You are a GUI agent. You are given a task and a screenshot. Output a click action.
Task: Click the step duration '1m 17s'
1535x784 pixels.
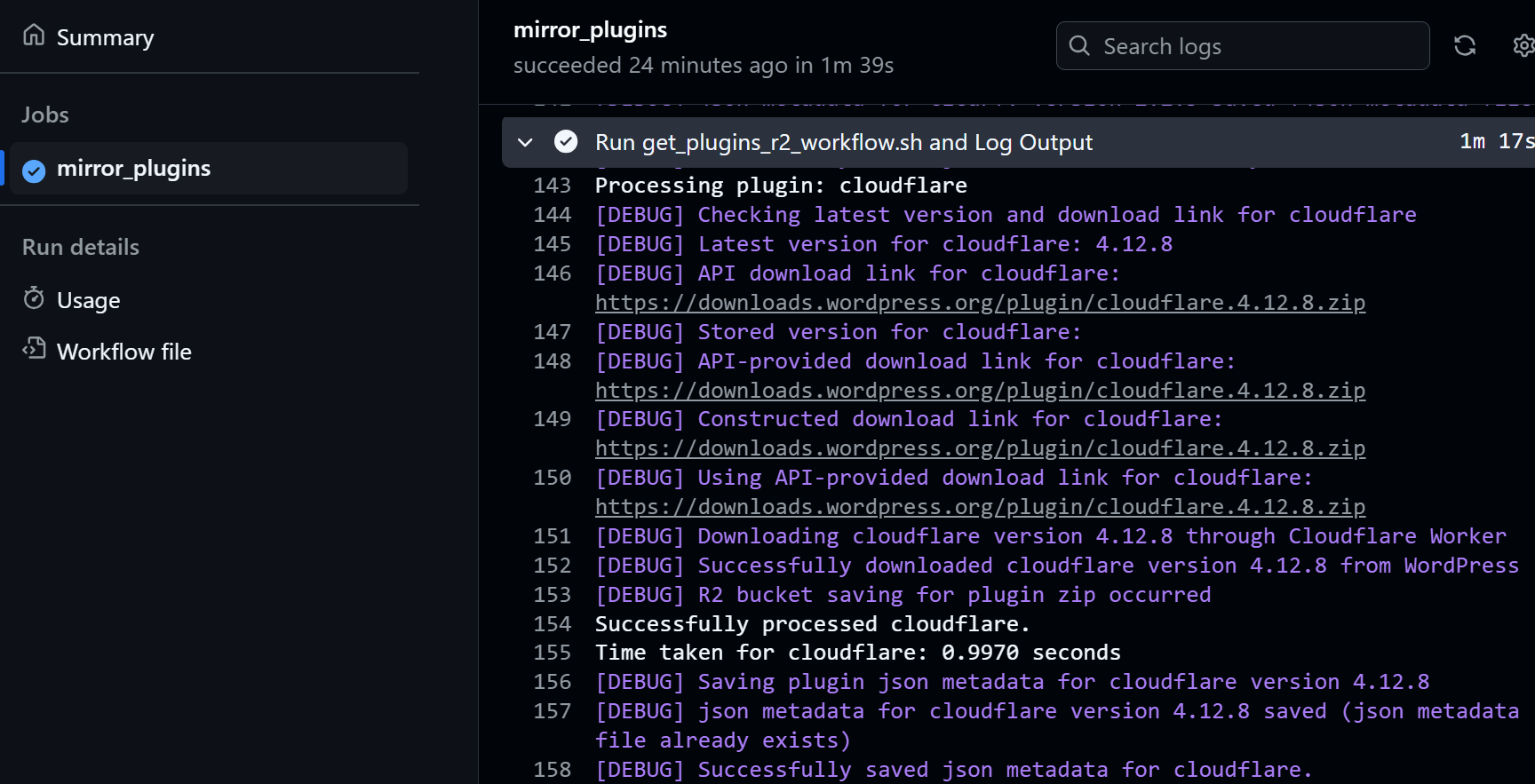pos(1497,141)
